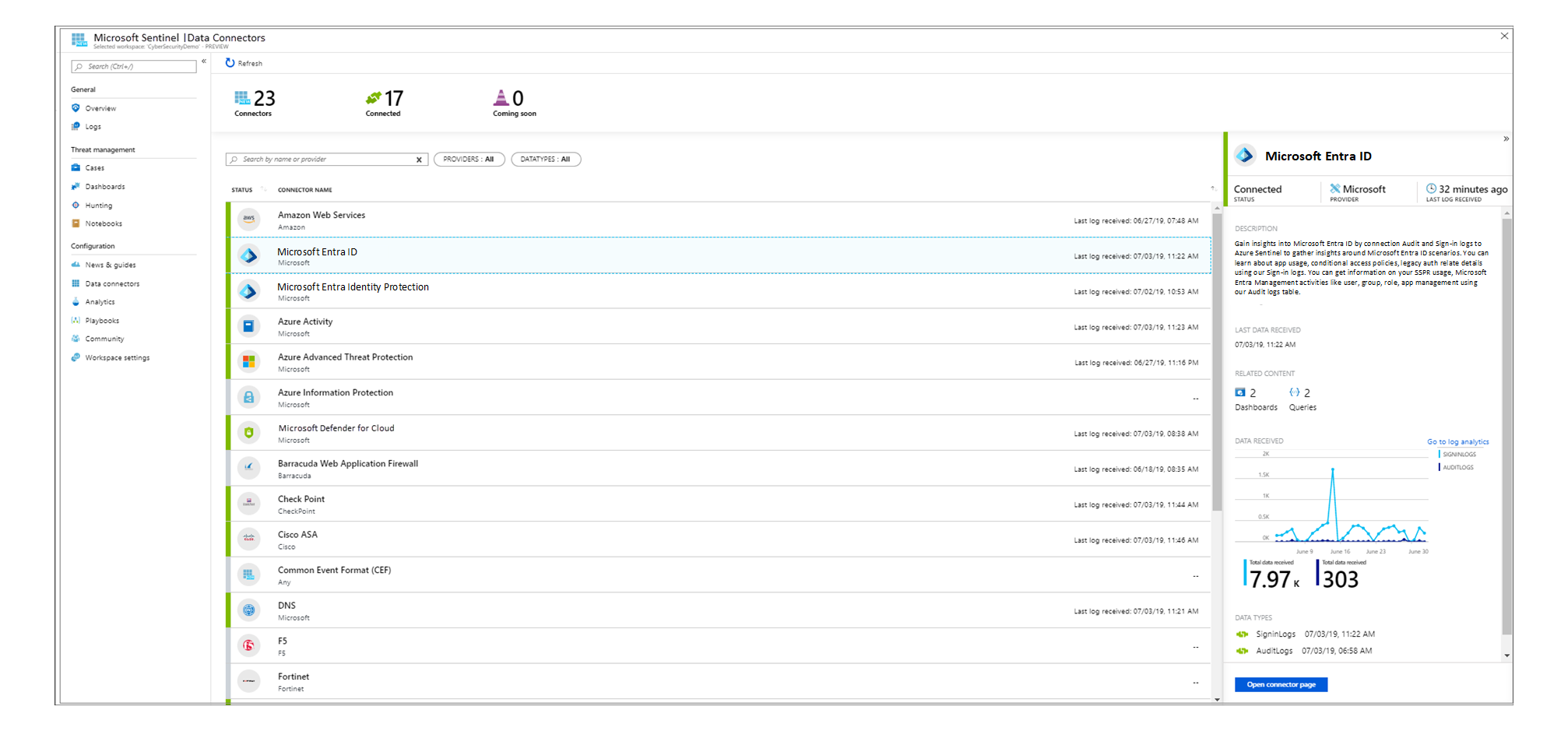Viewport: 1568px width, 731px height.
Task: Open Hunting in Threat management
Action: click(x=99, y=206)
